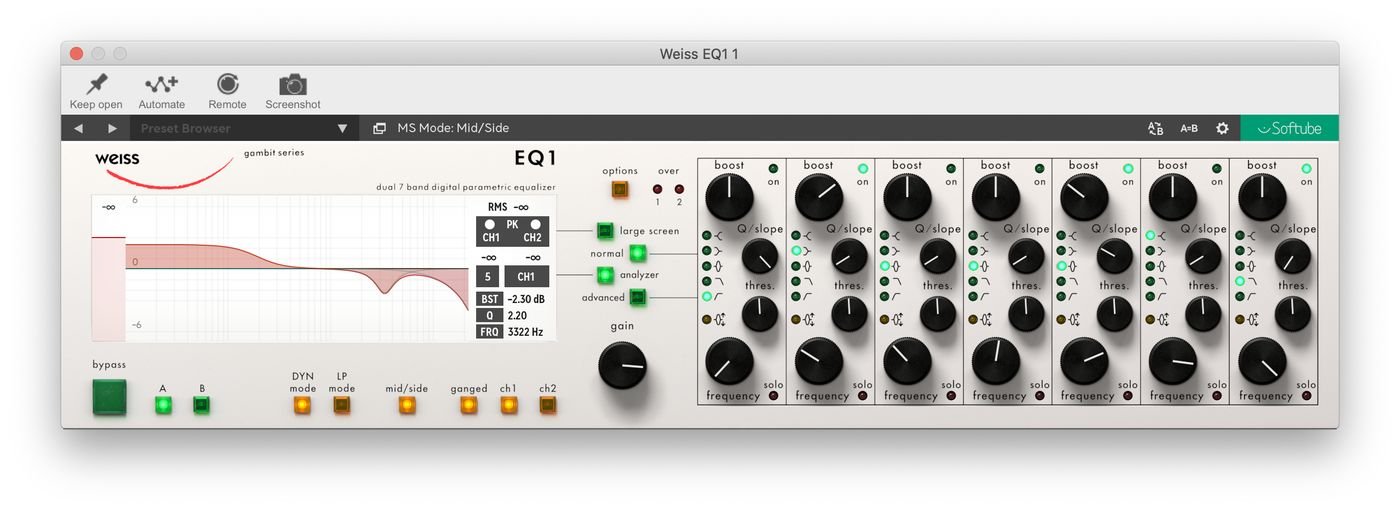This screenshot has height=510, width=1400.
Task: Click the gain knob
Action: [623, 366]
